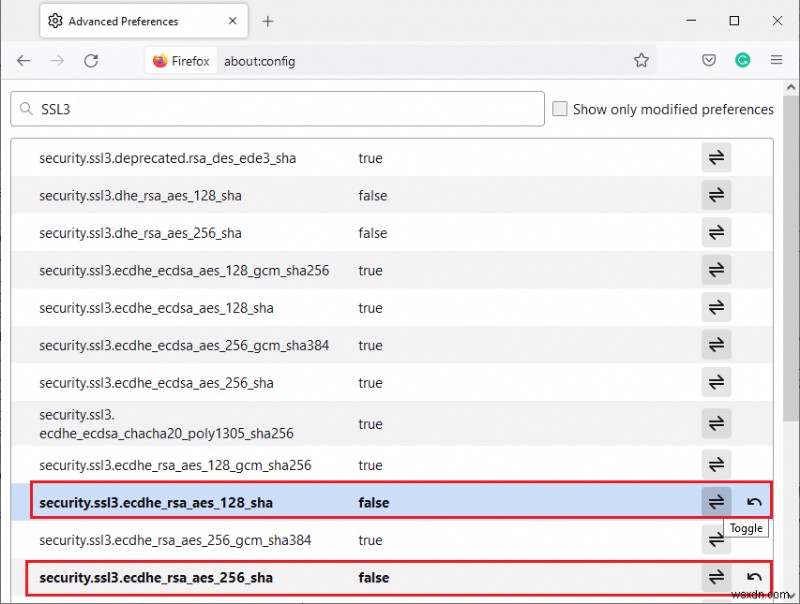Toggle security.ssl3.dhe_rsa_aes_256_sha preference

(x=716, y=233)
